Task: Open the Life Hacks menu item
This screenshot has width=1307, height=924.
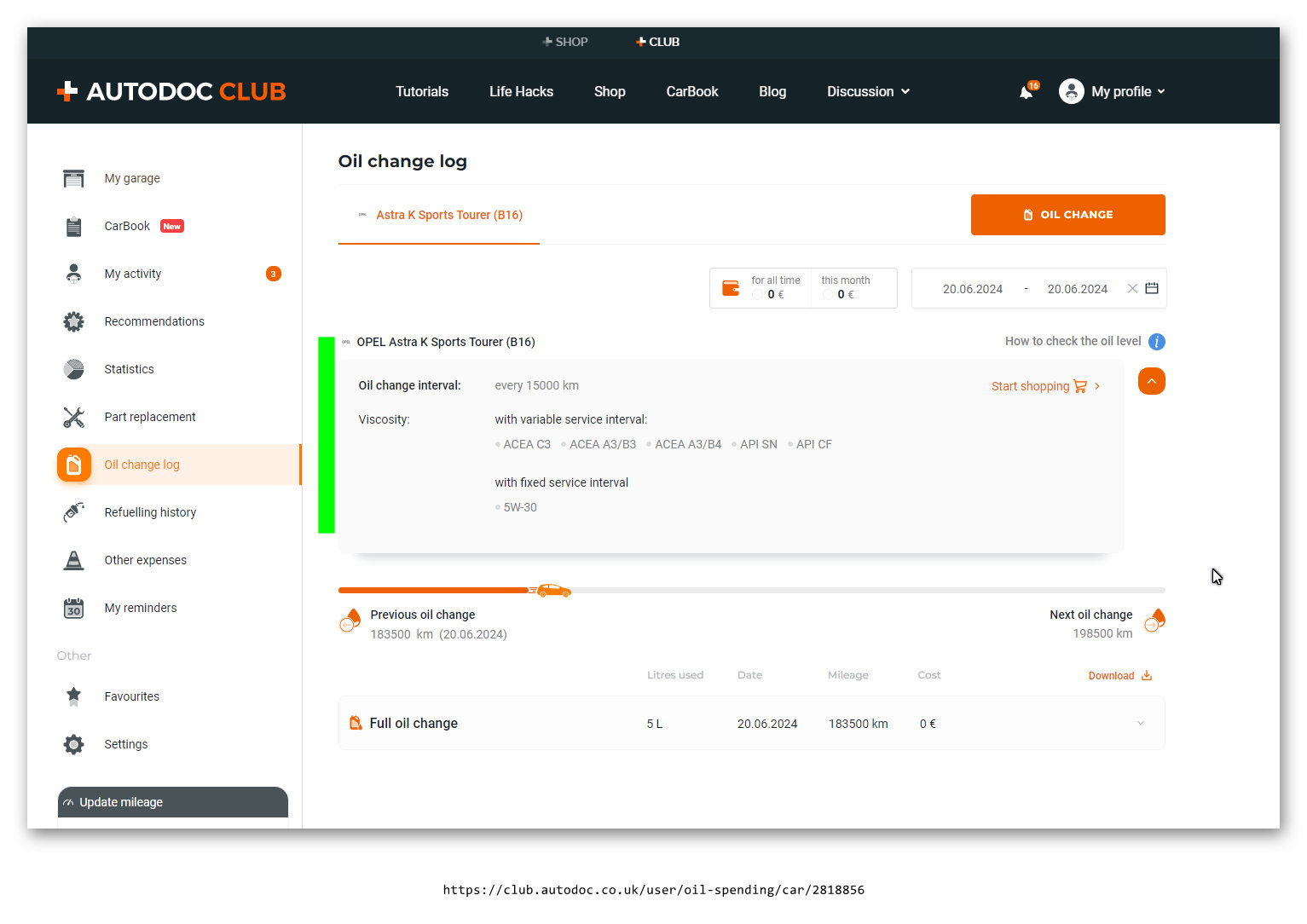Action: point(521,91)
